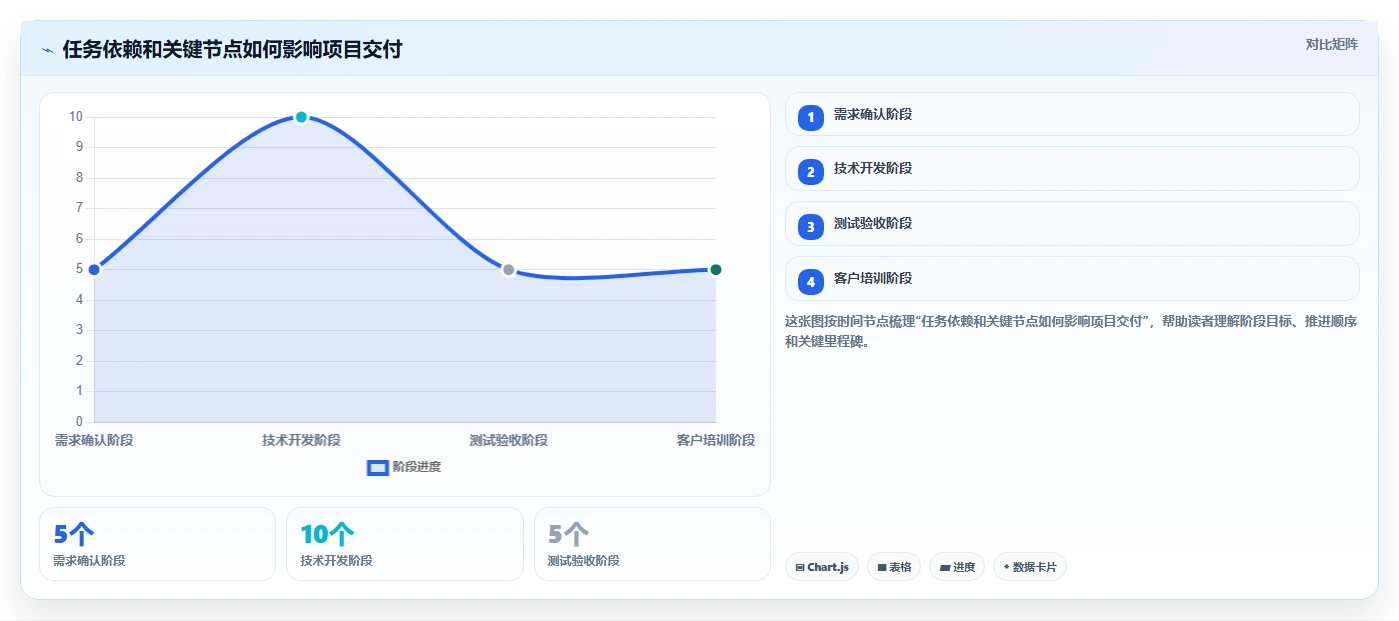Click the 对比矩阵 label in header
Screen dimensions: 1399x621
point(1331,44)
